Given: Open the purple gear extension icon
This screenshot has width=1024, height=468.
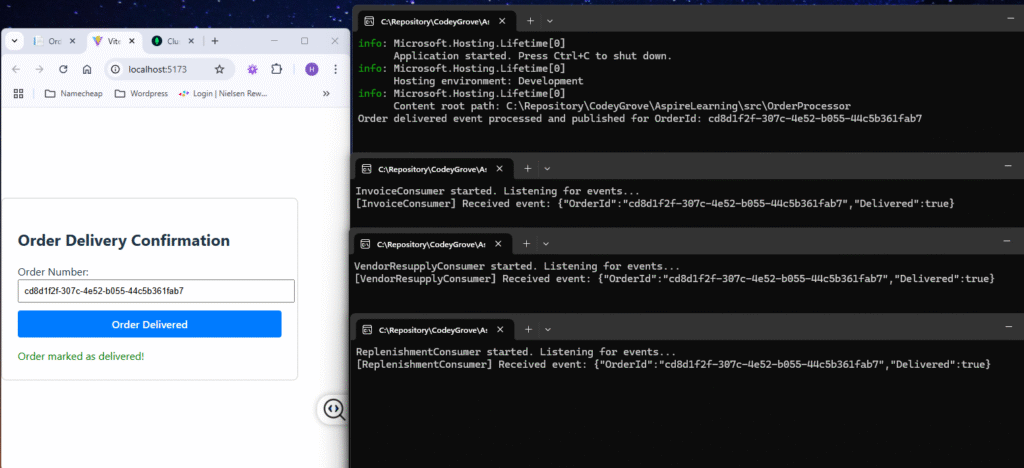Looking at the screenshot, I should 251,69.
